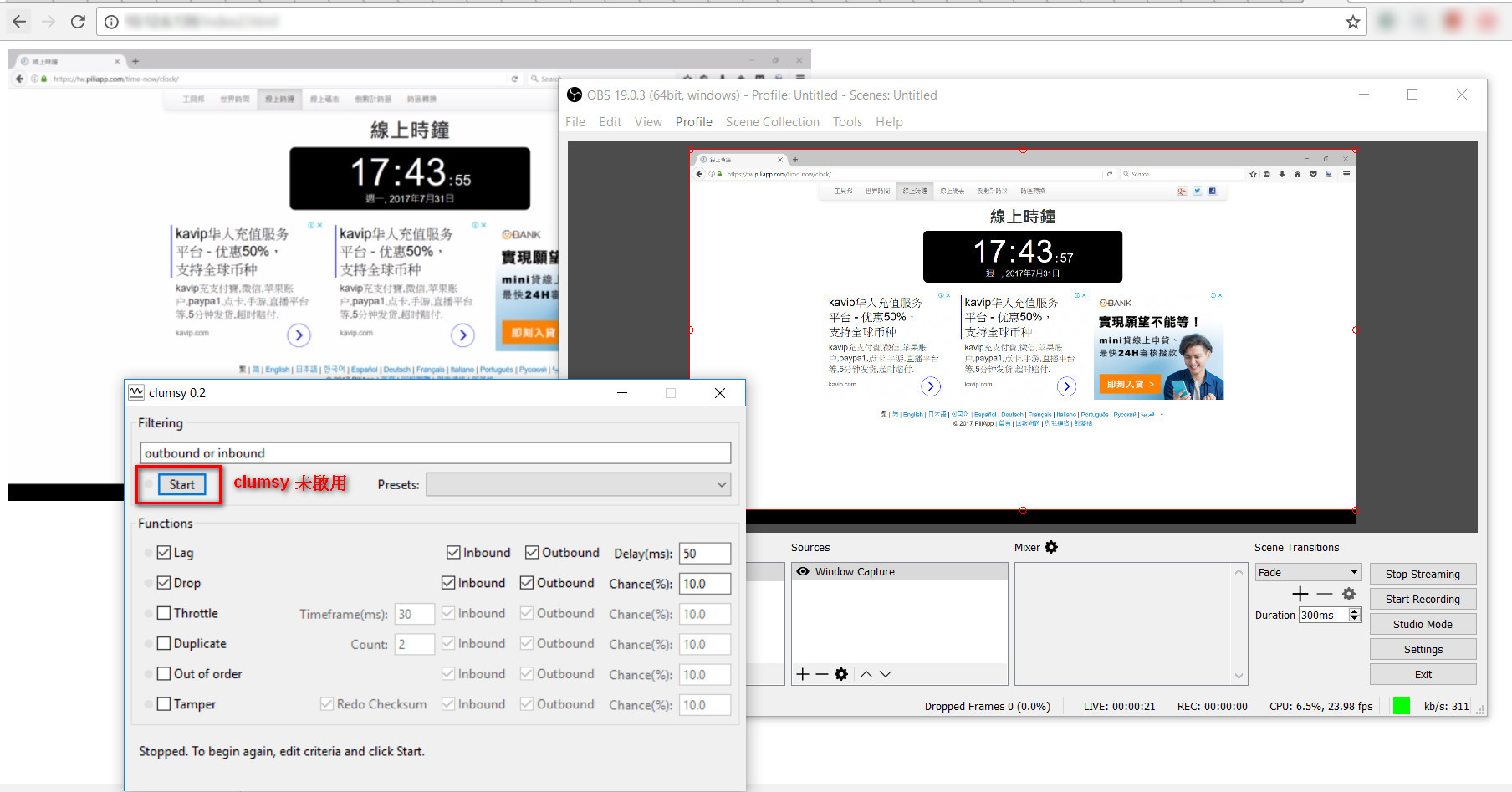Add a new source with the plus icon
This screenshot has height=792, width=1512.
click(803, 674)
